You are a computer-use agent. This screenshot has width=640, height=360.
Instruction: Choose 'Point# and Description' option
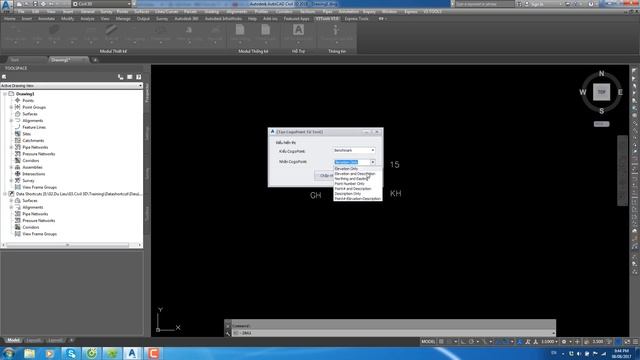click(x=353, y=189)
